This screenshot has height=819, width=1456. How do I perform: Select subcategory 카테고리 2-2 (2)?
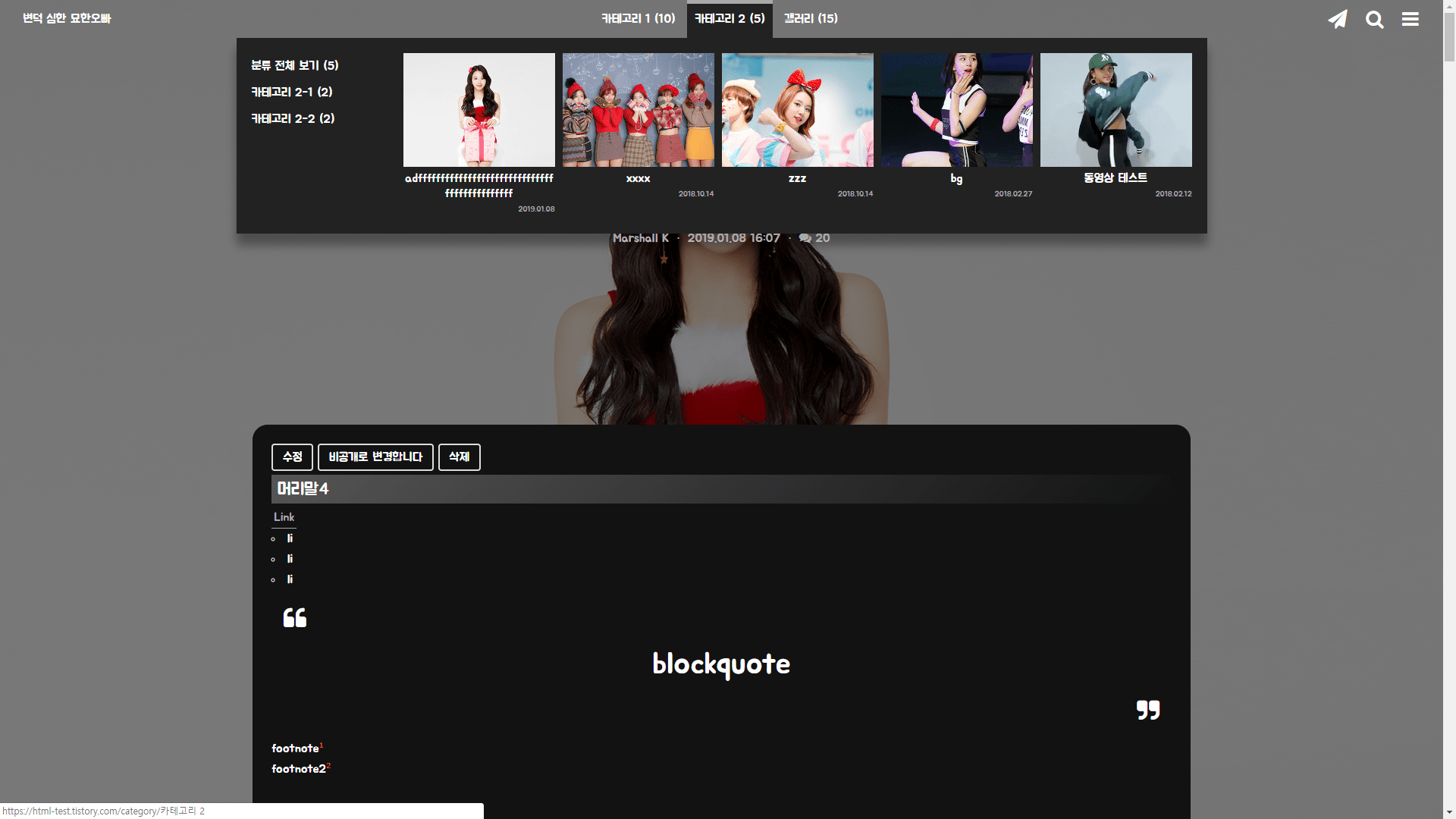point(292,118)
